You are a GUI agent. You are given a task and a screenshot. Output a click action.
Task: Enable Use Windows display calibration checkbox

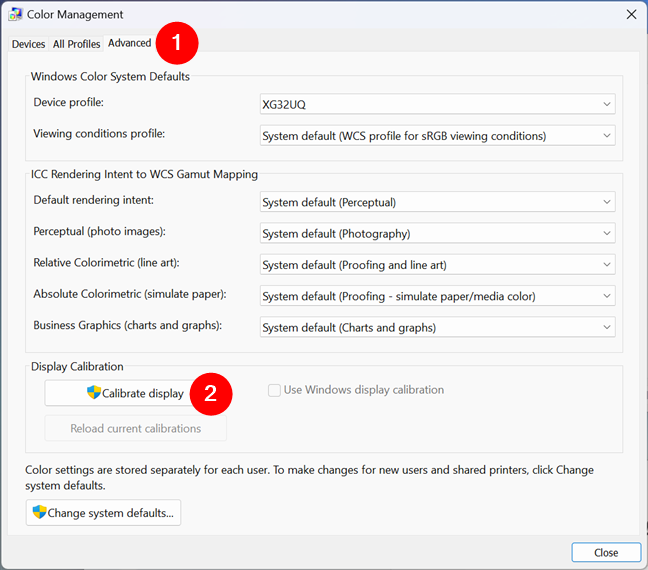pos(274,390)
